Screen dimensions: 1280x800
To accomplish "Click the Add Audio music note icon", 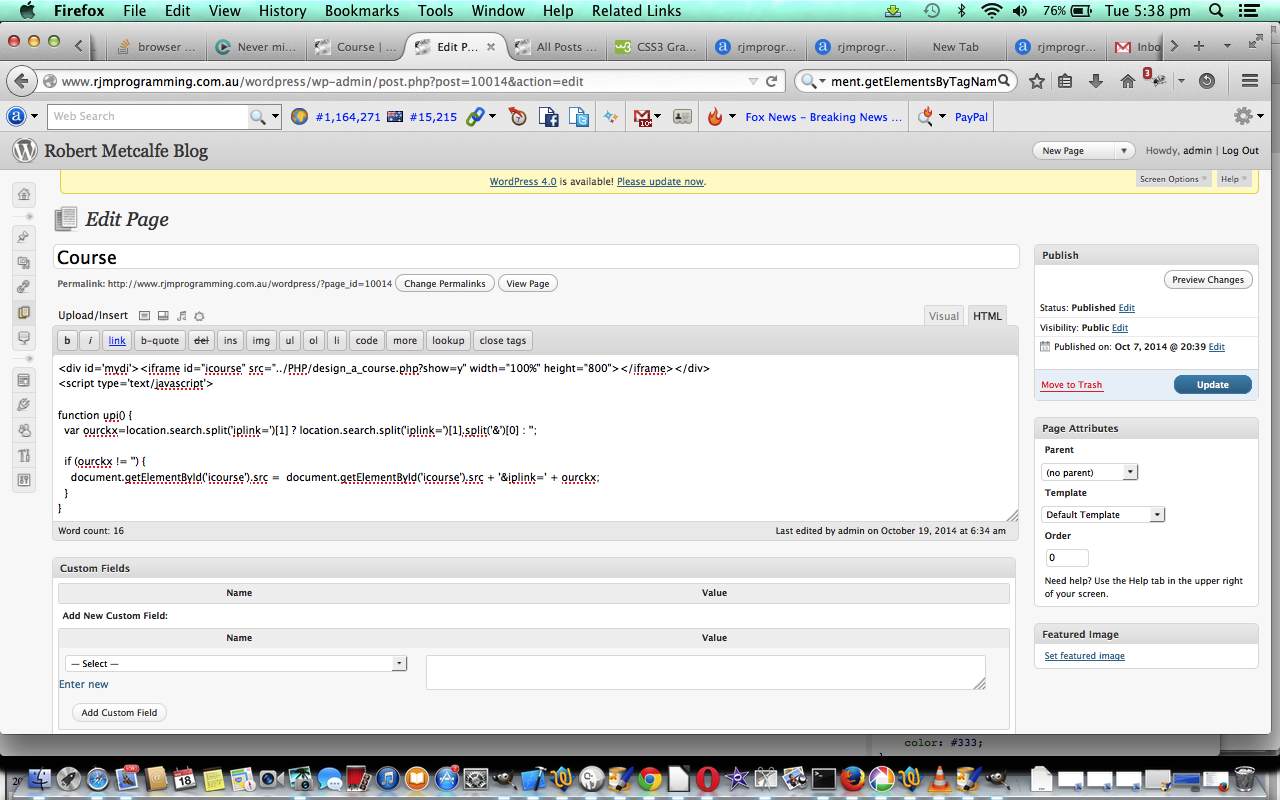I will tap(181, 316).
